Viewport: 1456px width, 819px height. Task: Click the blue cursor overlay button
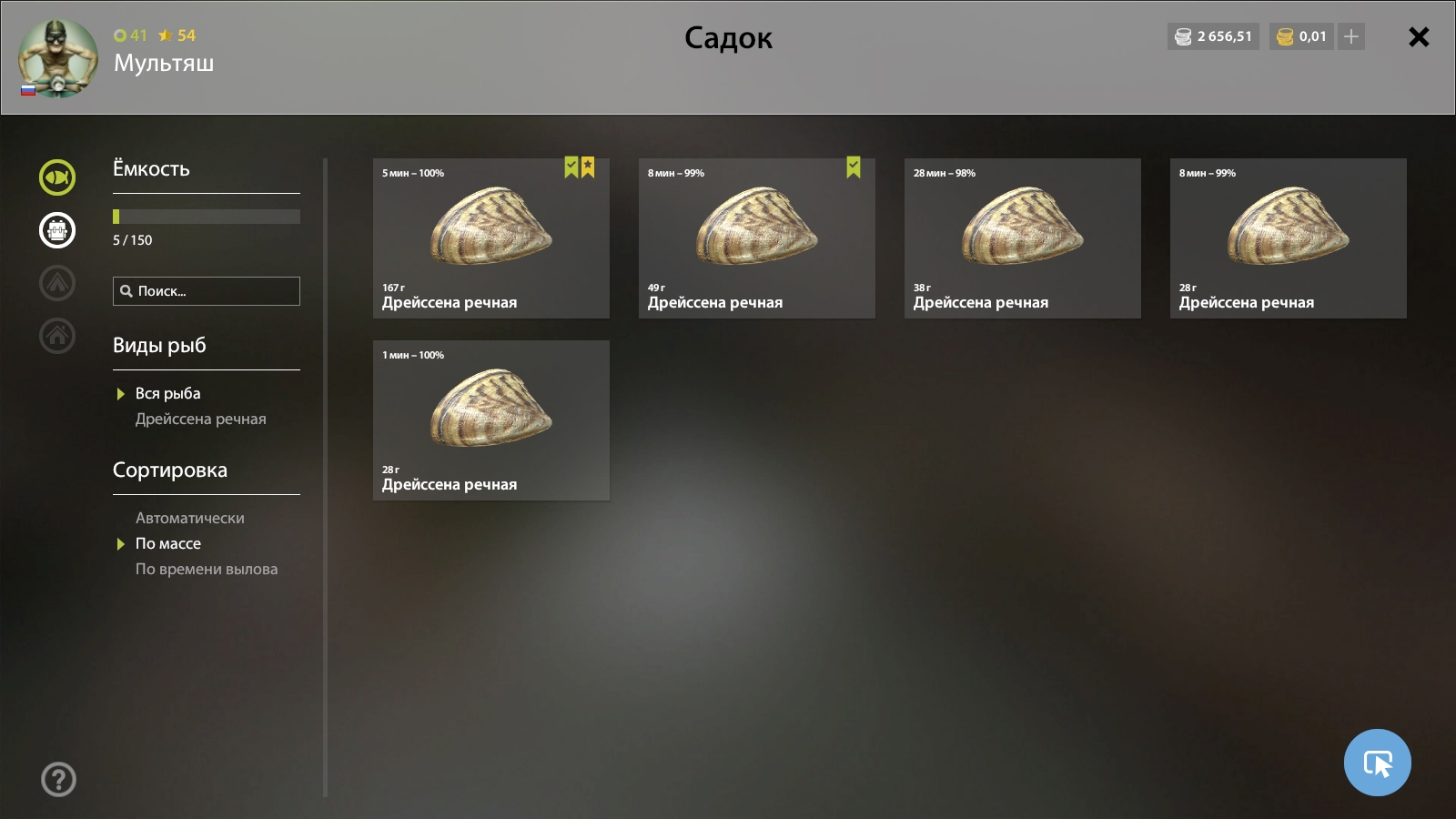click(x=1377, y=763)
